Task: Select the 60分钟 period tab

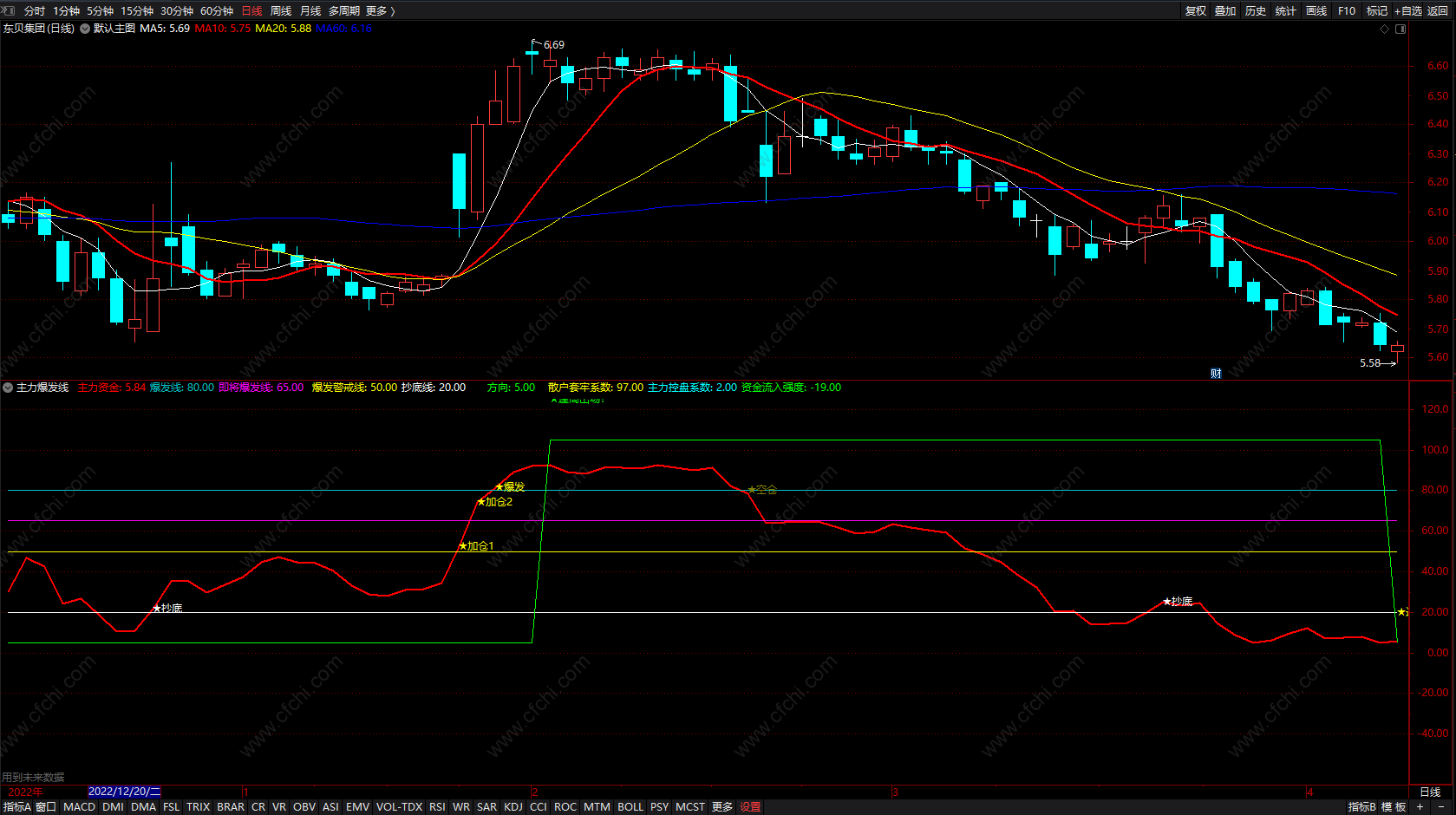Action: click(x=217, y=10)
